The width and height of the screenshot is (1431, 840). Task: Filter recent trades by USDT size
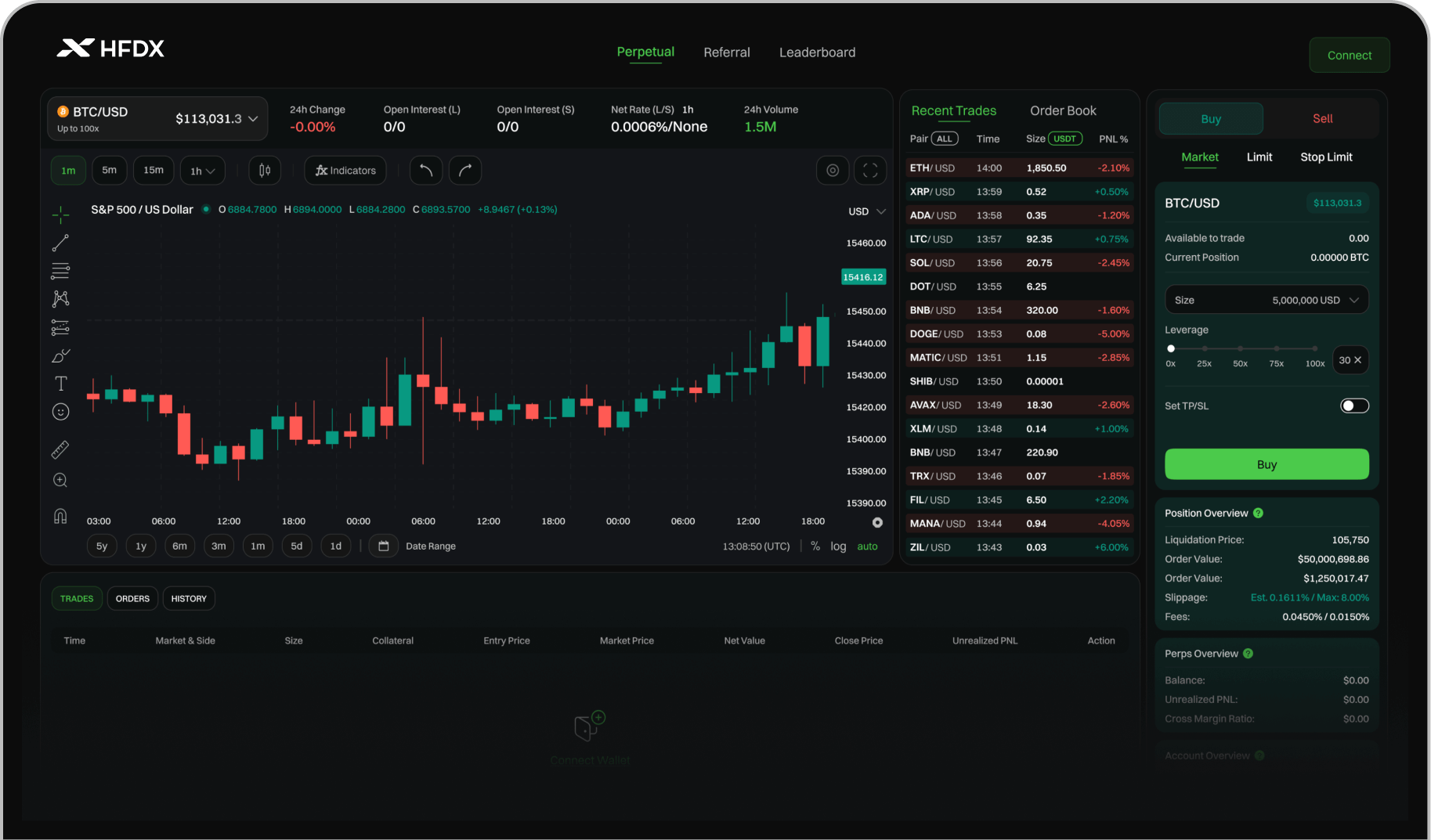coord(1065,138)
